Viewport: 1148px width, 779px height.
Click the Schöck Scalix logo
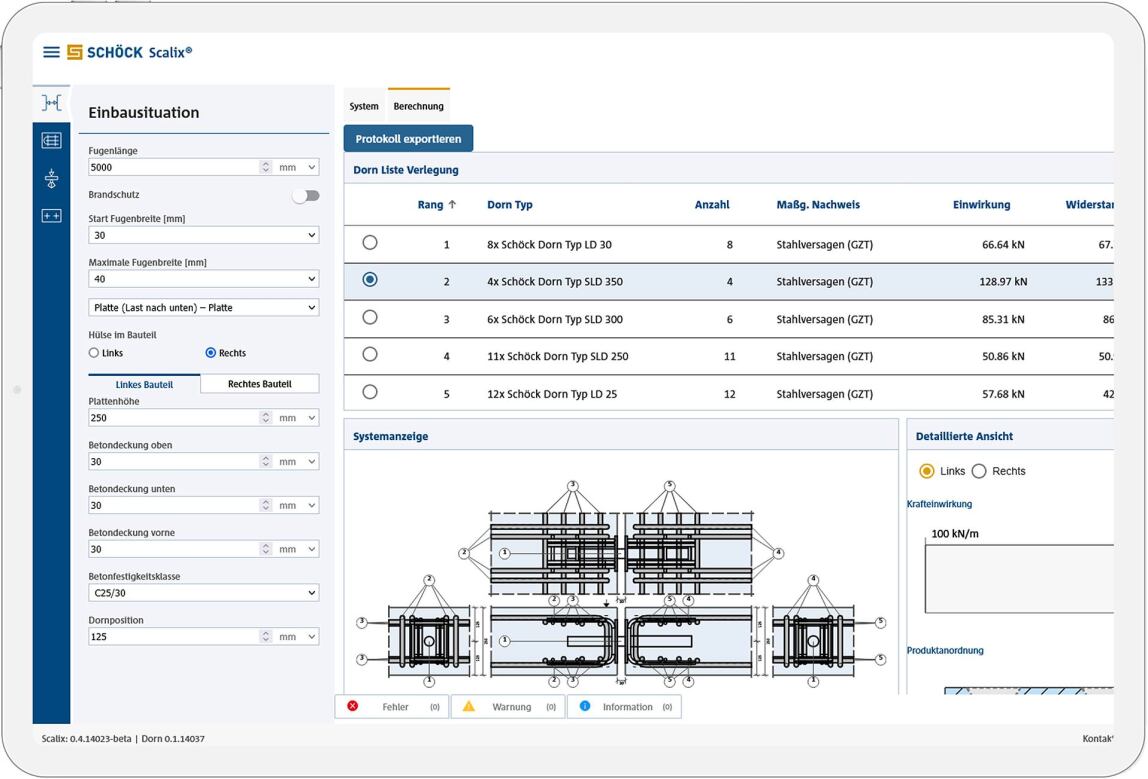pos(130,52)
